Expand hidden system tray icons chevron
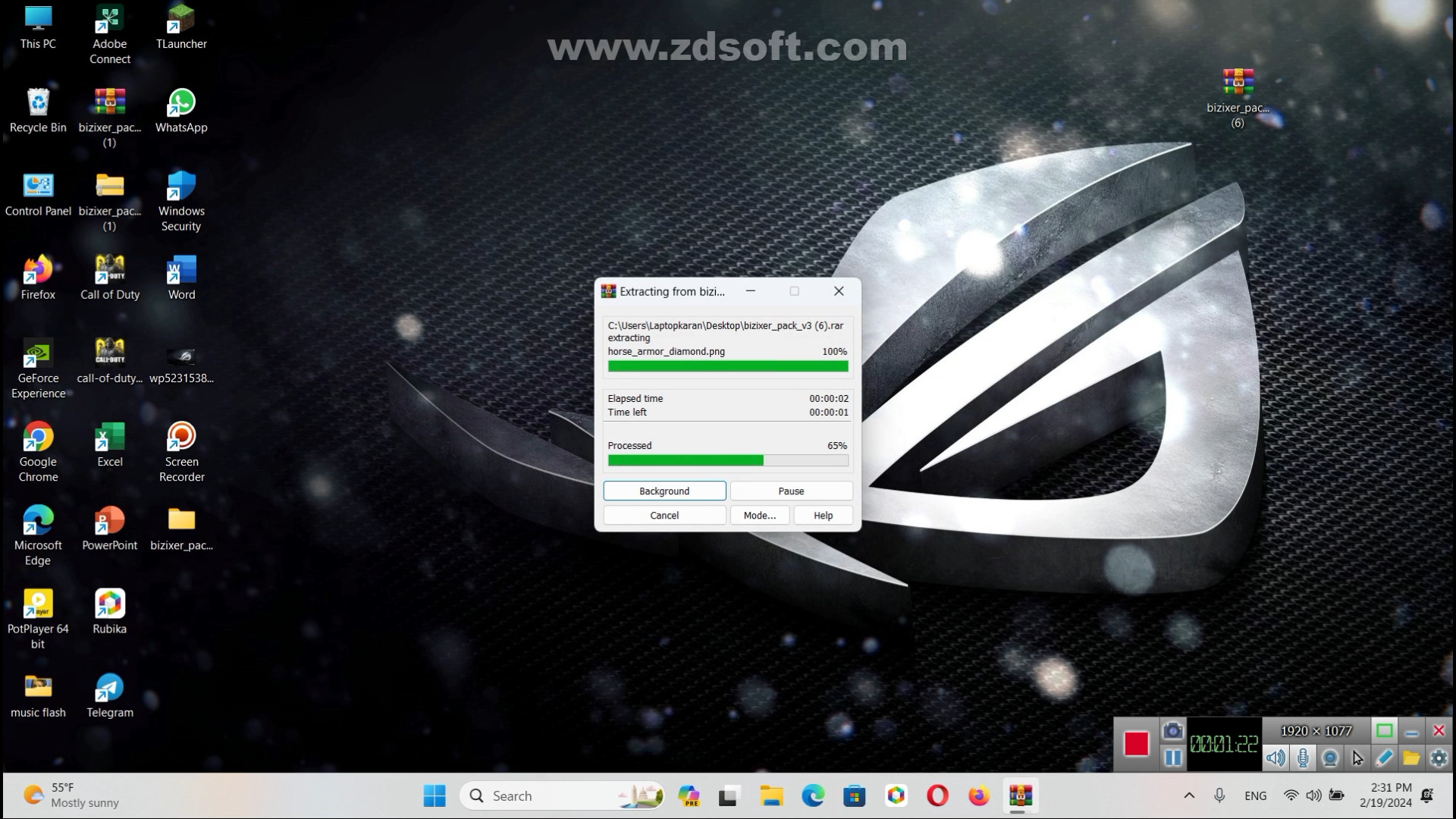Screen dimensions: 1456x819 coord(1189,795)
